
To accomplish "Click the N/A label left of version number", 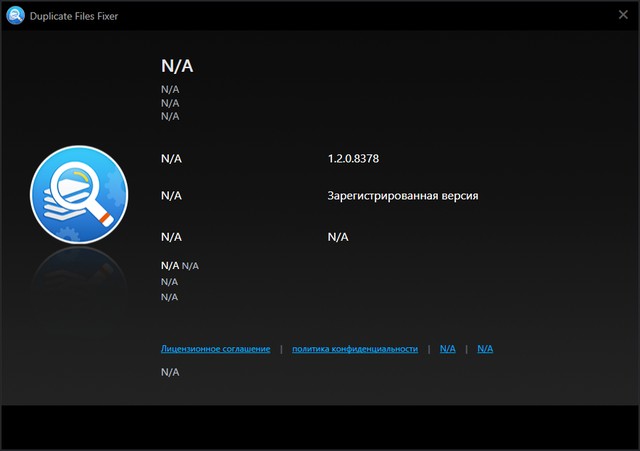I will (171, 159).
